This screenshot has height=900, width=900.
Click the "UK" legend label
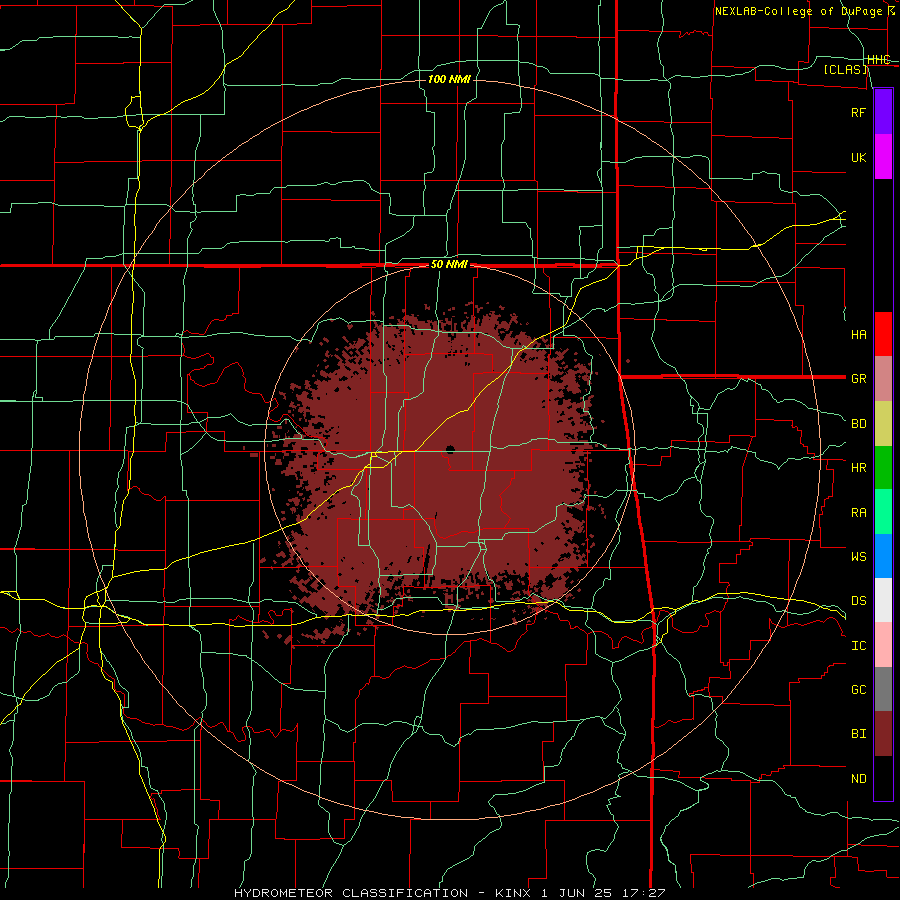[858, 158]
